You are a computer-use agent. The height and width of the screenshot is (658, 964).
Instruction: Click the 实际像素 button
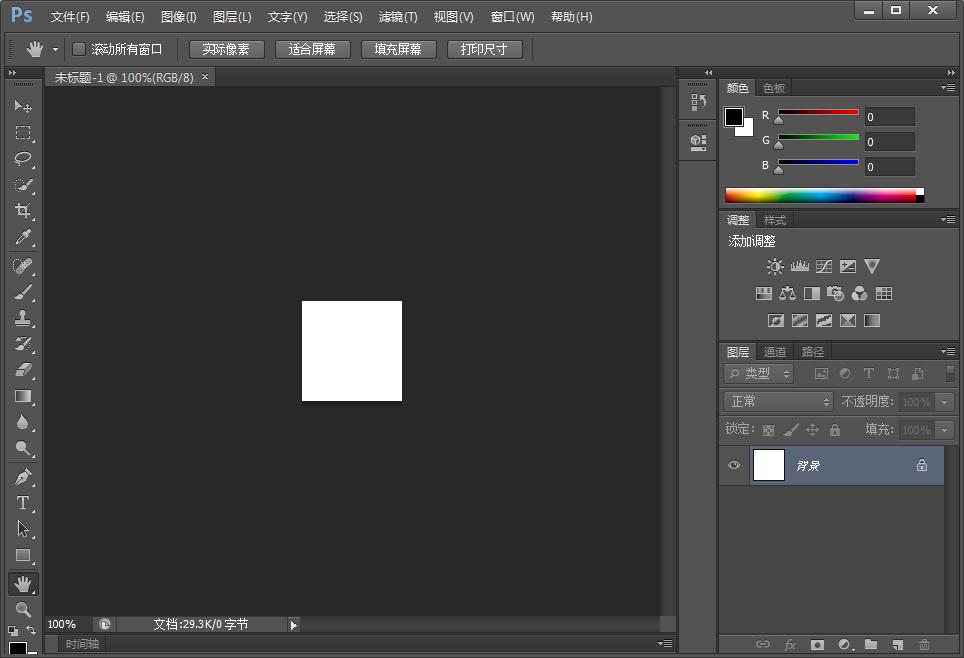(x=226, y=49)
